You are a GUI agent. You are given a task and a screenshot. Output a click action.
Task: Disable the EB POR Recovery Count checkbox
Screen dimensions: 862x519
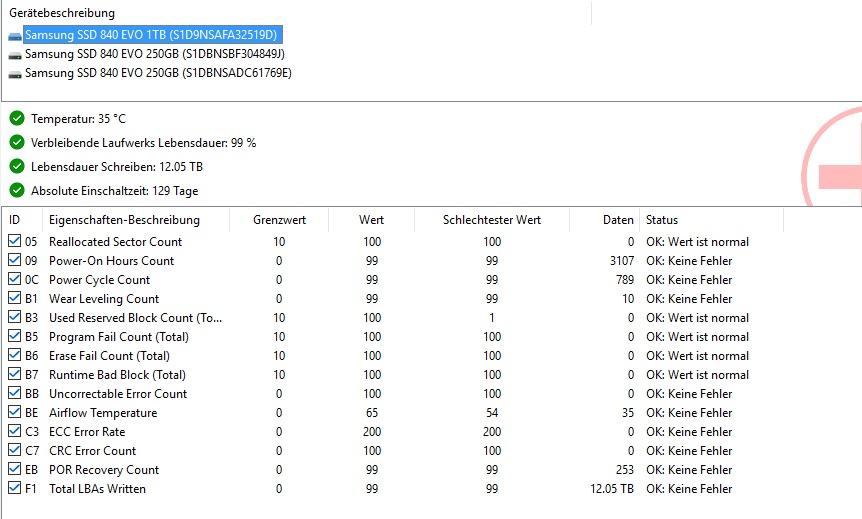tap(15, 469)
